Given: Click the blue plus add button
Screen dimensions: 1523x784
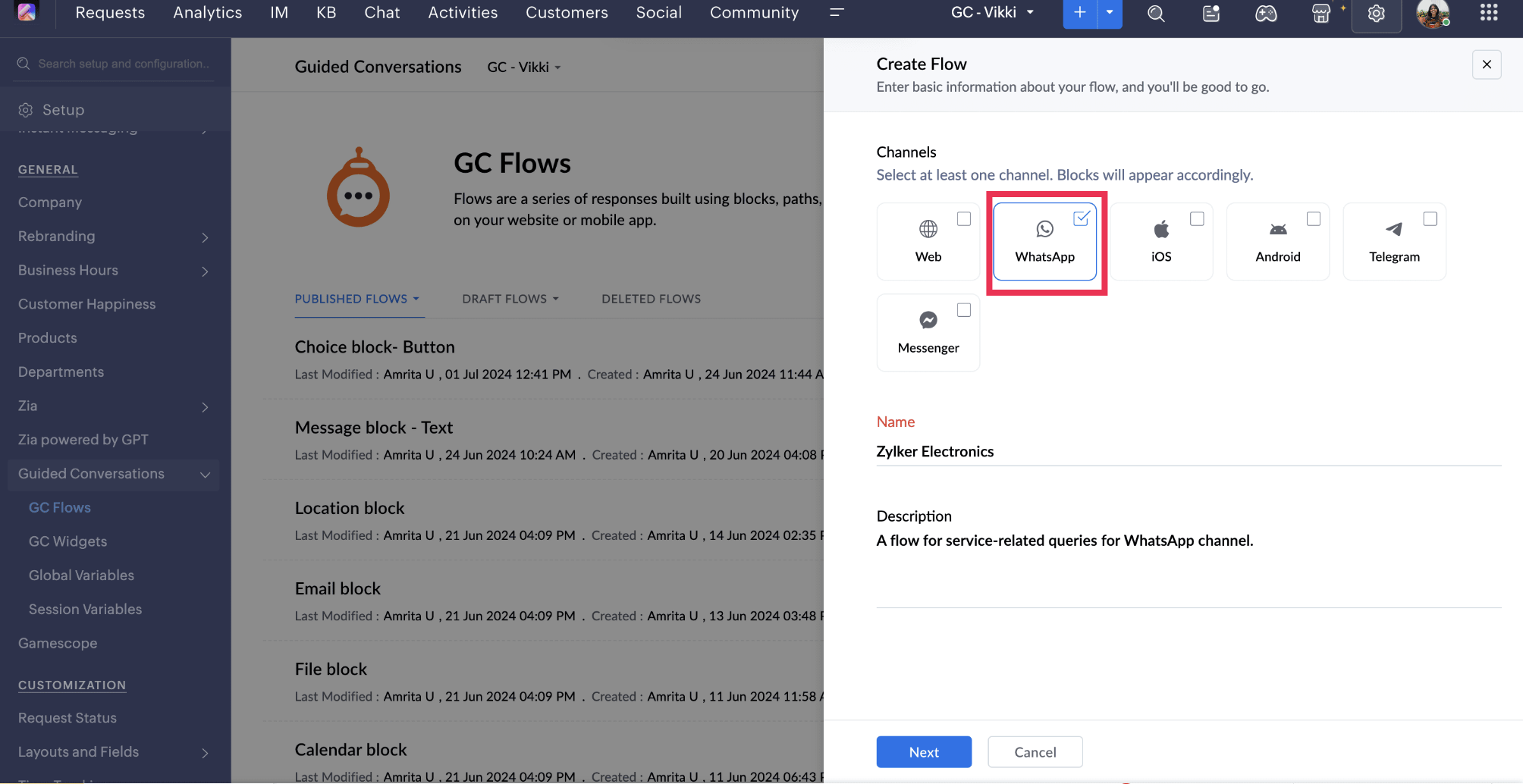Looking at the screenshot, I should pyautogui.click(x=1079, y=13).
